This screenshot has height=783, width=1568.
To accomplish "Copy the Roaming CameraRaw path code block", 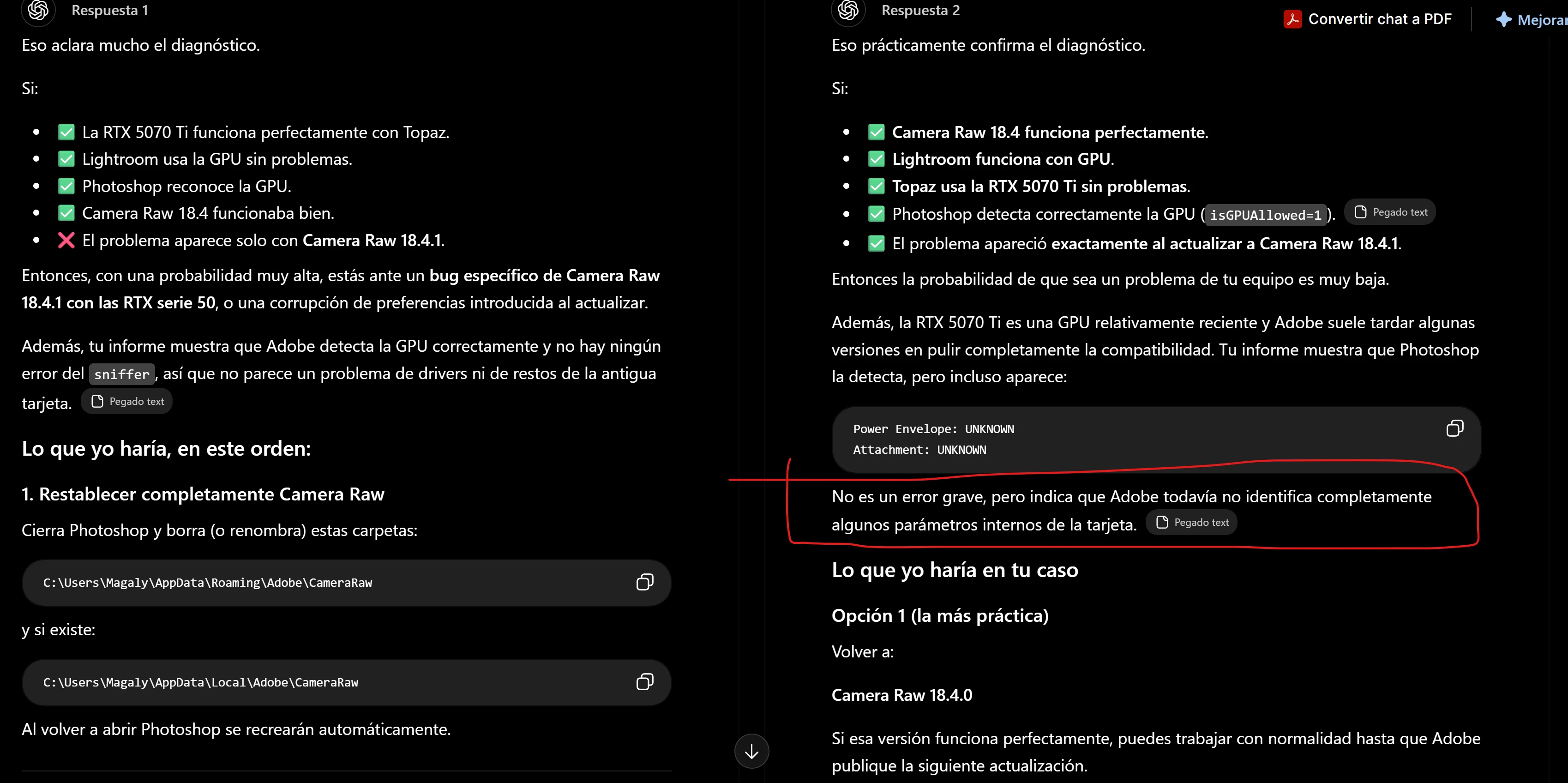I will pos(645,583).
